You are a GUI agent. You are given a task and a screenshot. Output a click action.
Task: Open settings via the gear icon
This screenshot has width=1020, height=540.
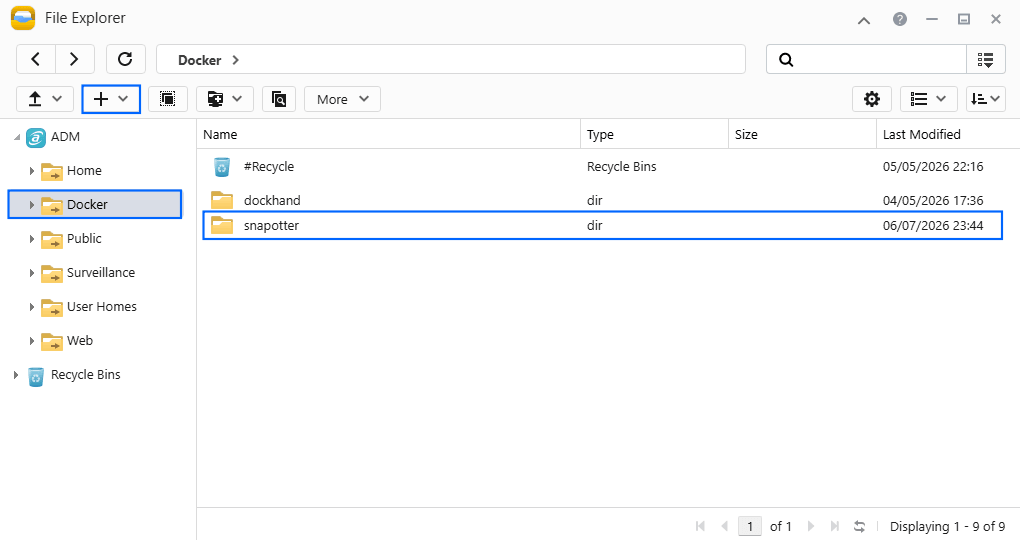(872, 99)
